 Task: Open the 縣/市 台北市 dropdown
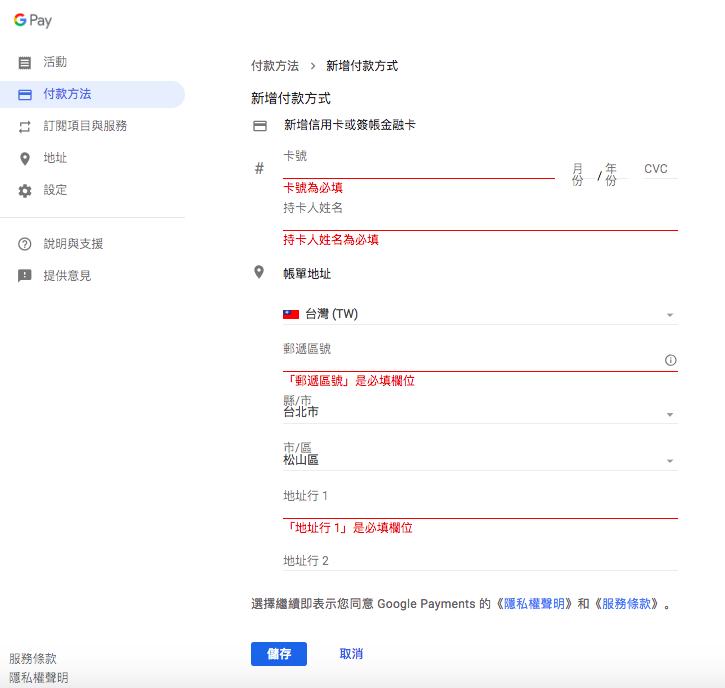coord(480,409)
